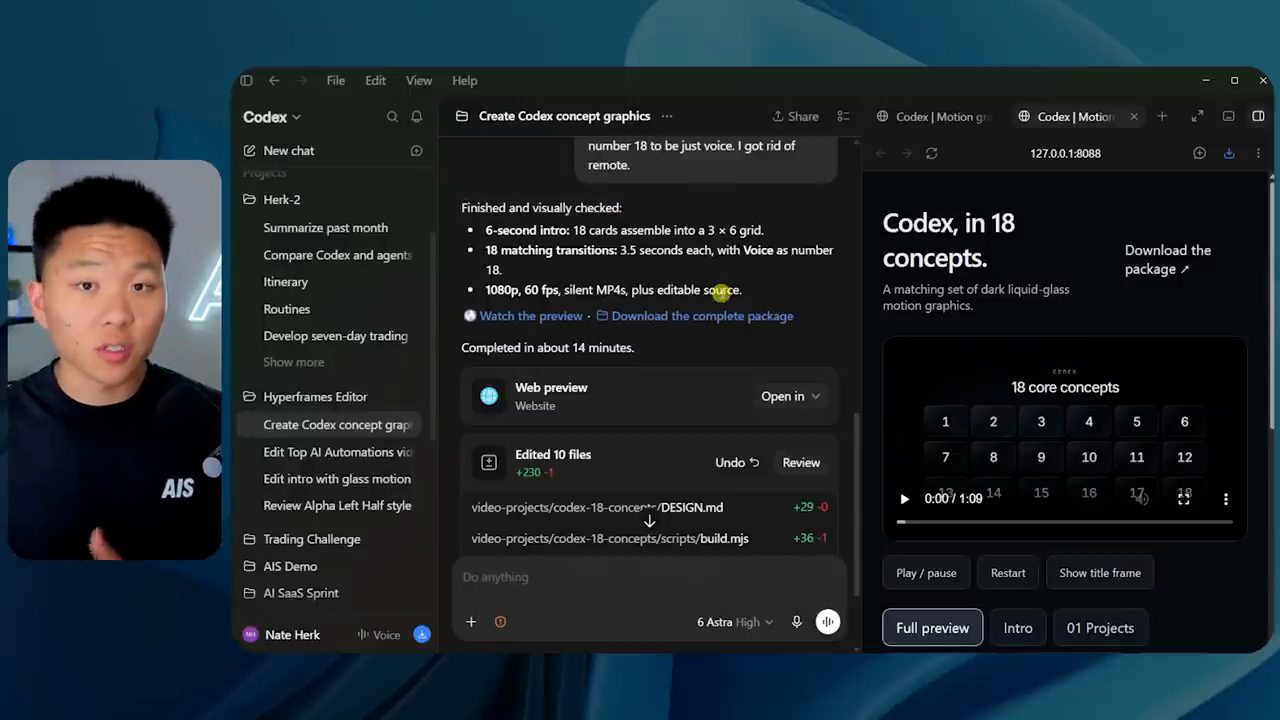
Task: Focus the 'Do anything' message input
Action: 650,577
